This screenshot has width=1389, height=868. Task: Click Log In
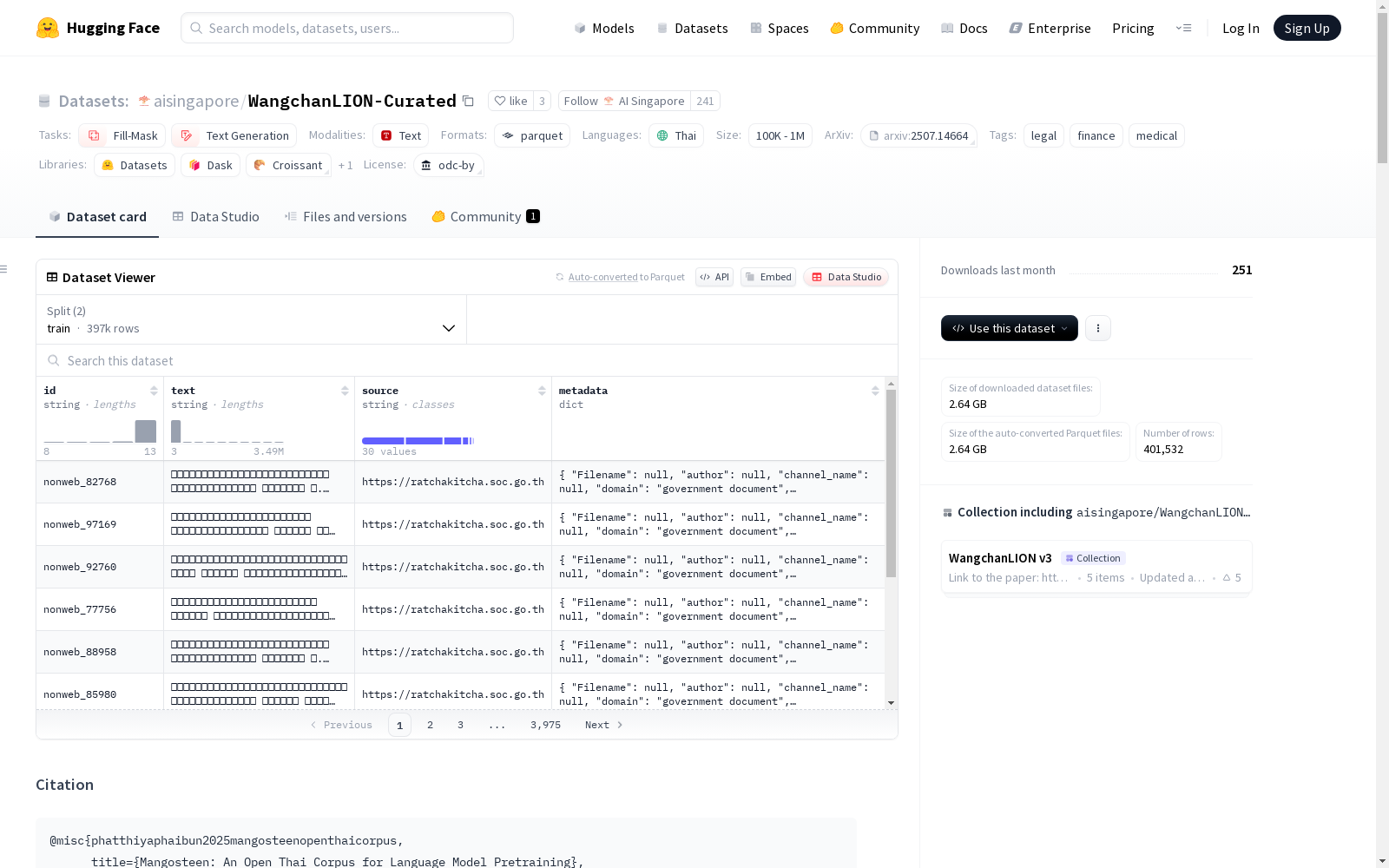tap(1241, 28)
